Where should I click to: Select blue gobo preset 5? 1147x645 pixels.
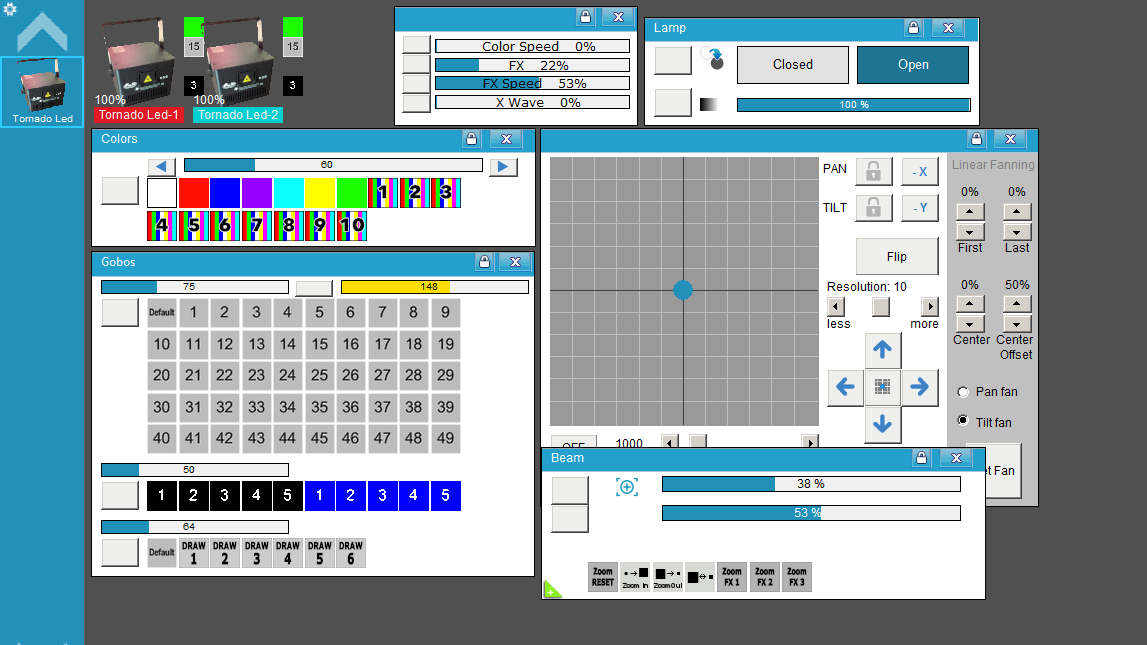445,496
